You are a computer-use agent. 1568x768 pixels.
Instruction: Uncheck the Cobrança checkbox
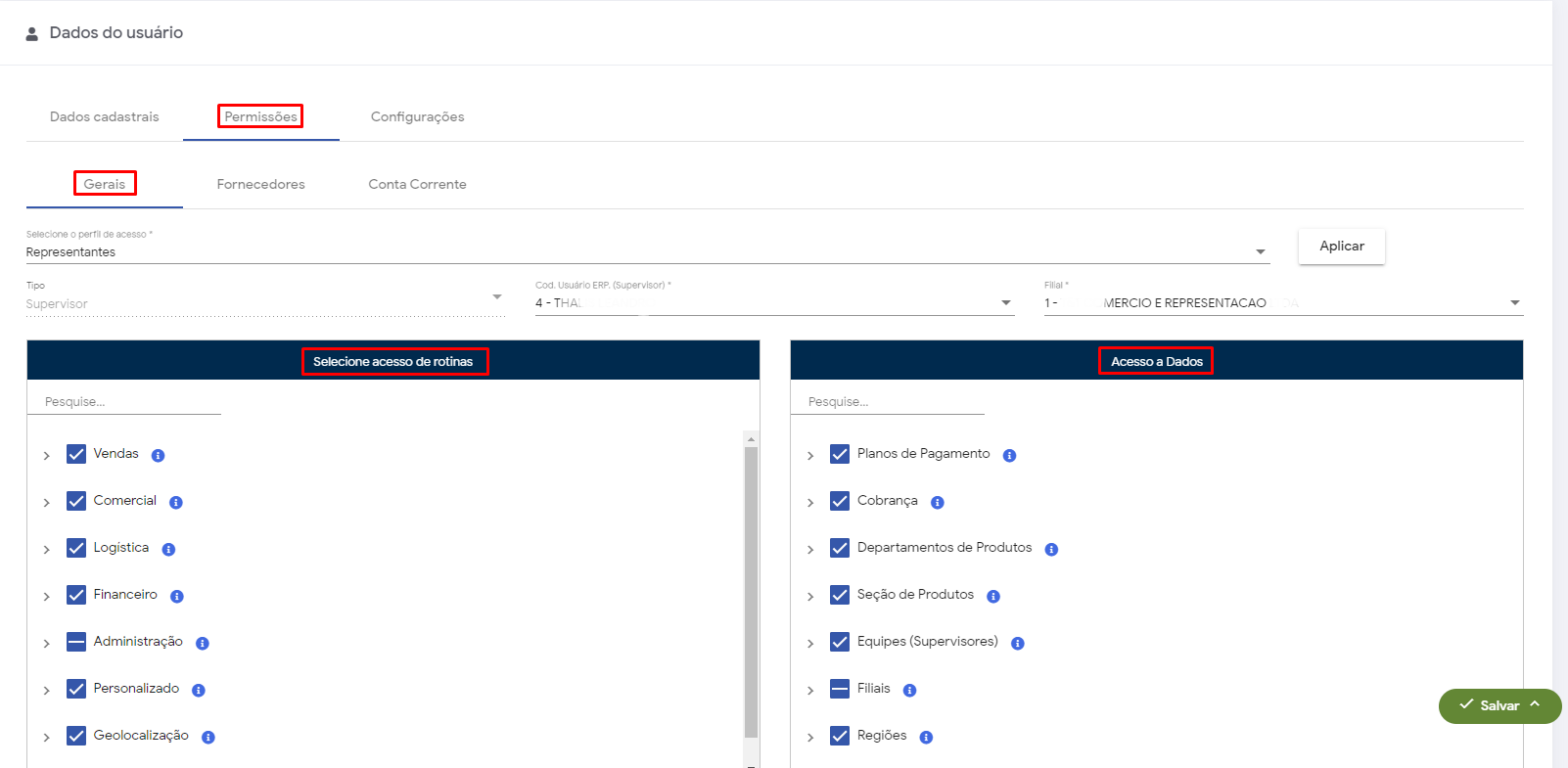(840, 501)
